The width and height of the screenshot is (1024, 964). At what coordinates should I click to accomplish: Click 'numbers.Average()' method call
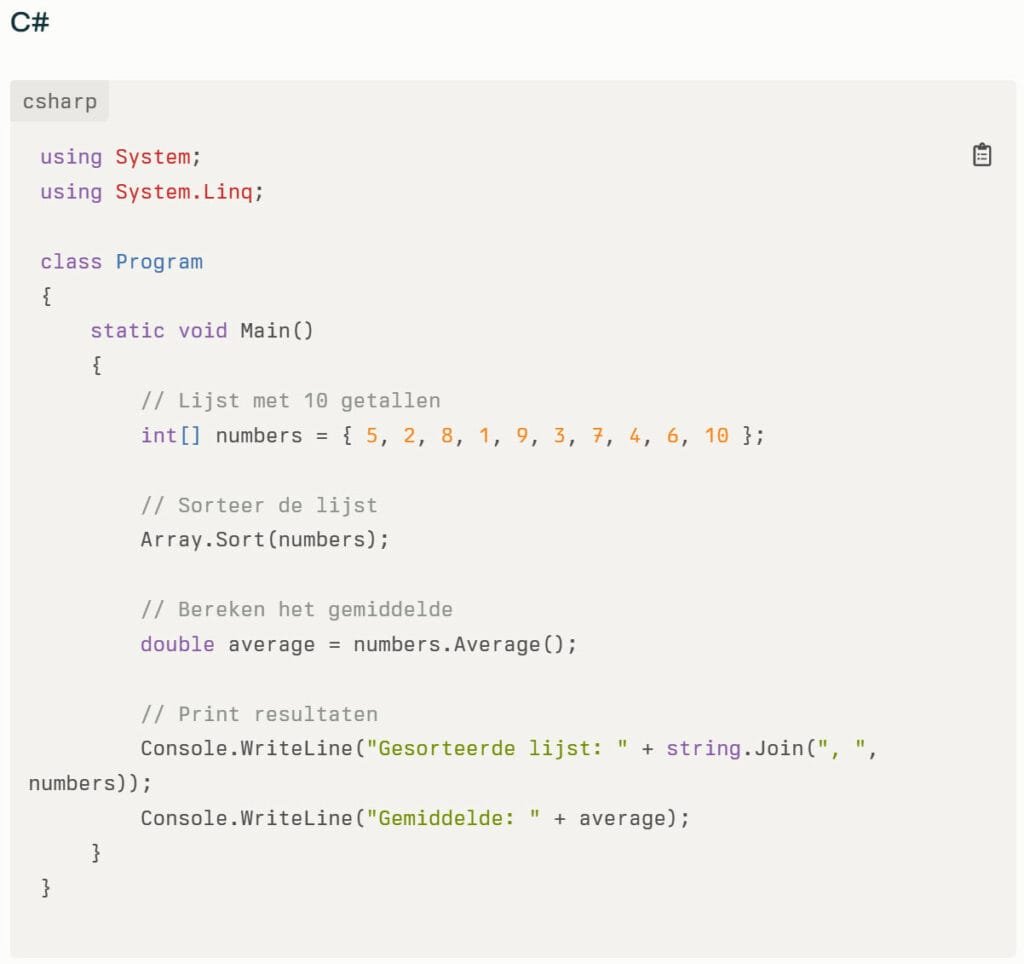(x=465, y=645)
